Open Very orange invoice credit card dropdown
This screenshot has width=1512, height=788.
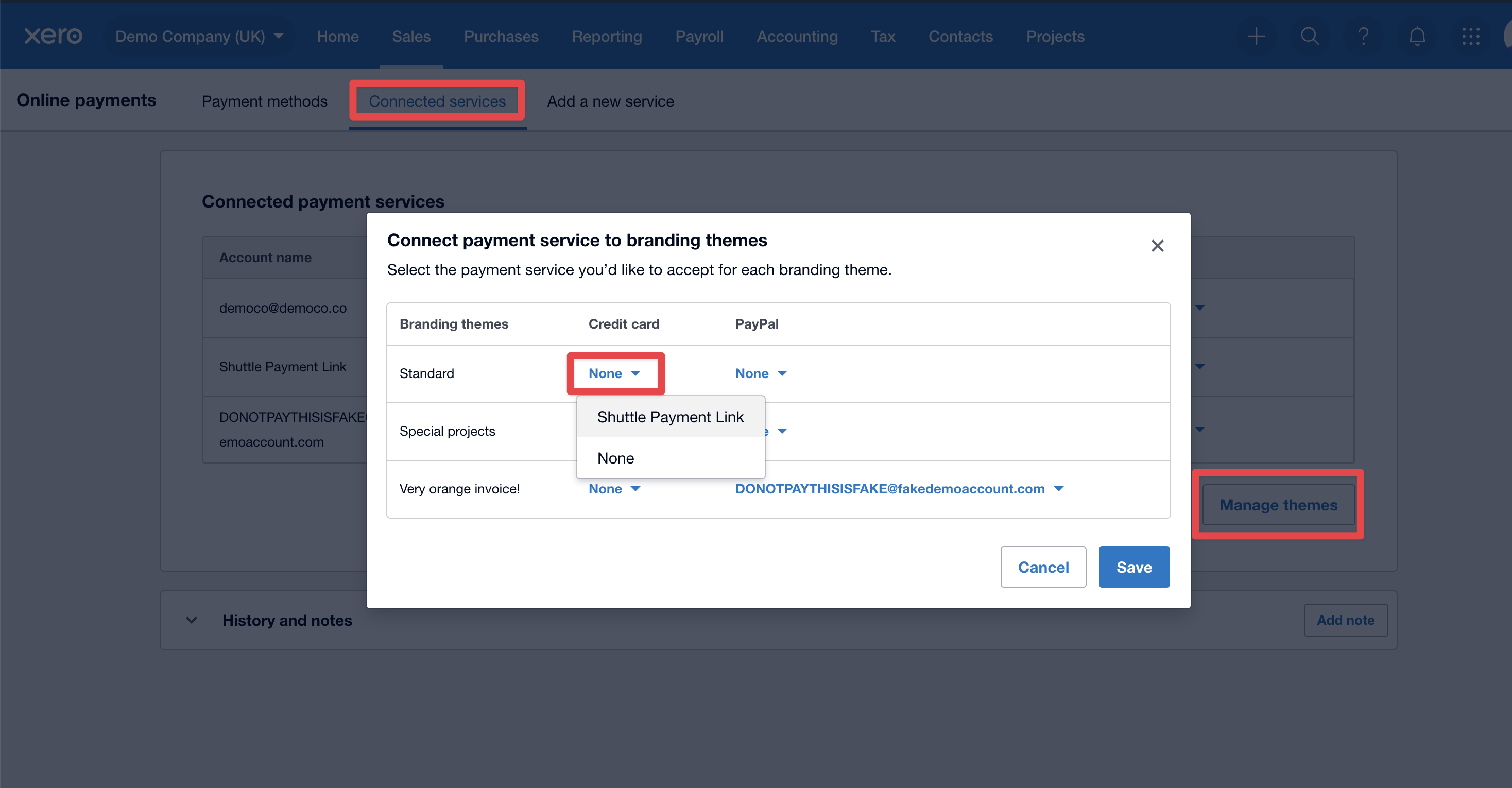click(x=614, y=489)
